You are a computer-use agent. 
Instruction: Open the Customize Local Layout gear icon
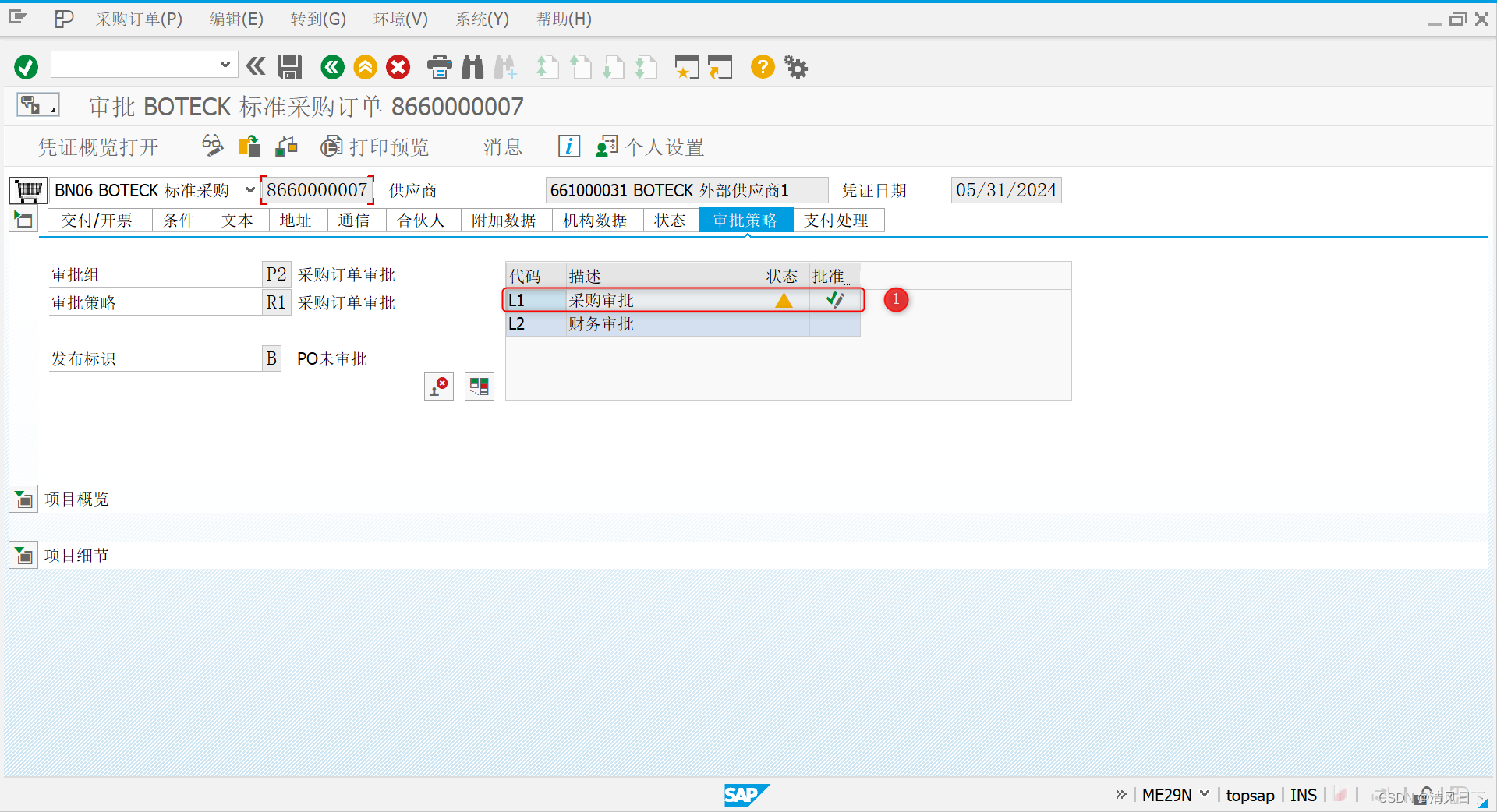click(795, 67)
